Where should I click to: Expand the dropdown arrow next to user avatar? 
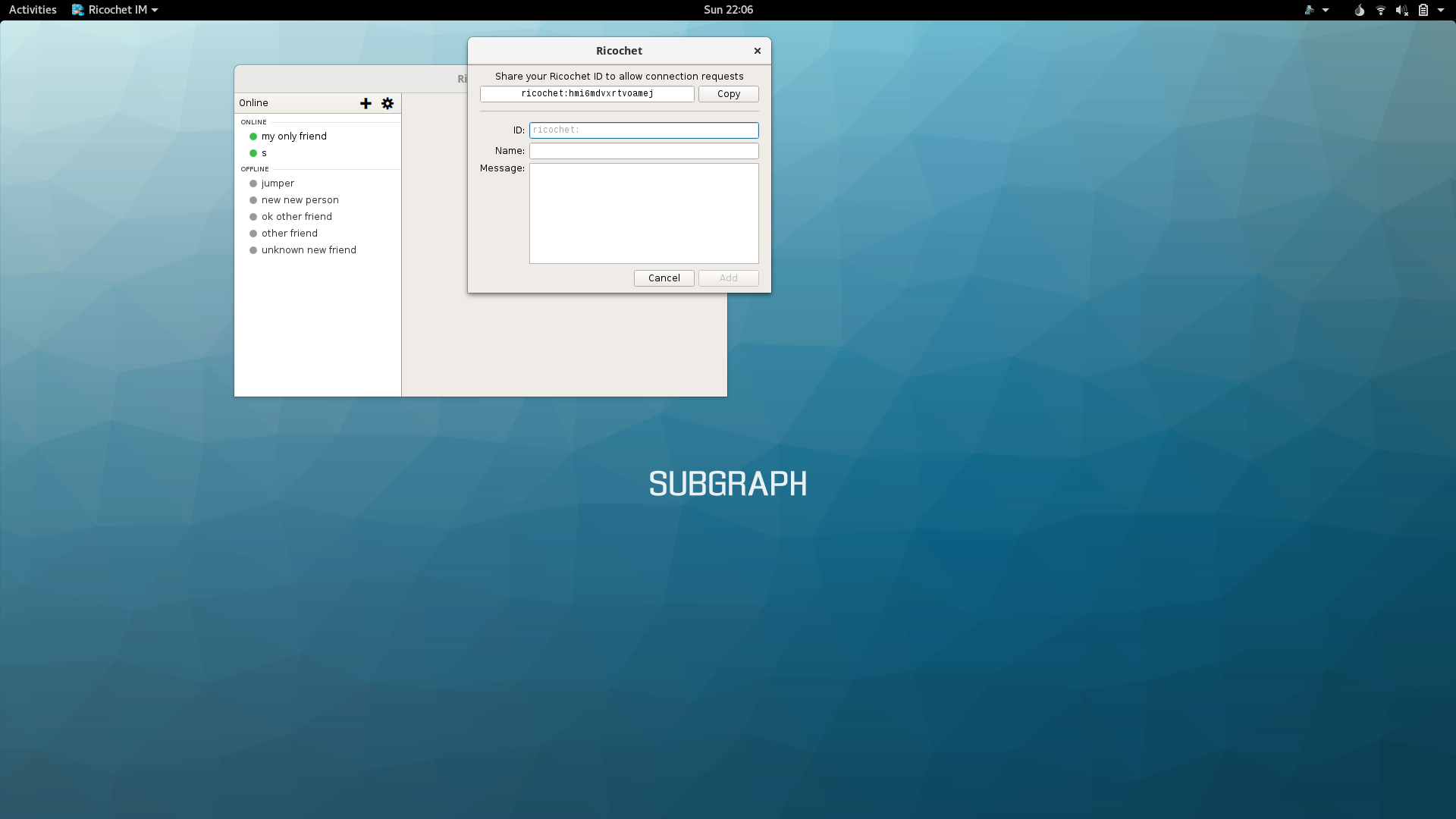1326,10
